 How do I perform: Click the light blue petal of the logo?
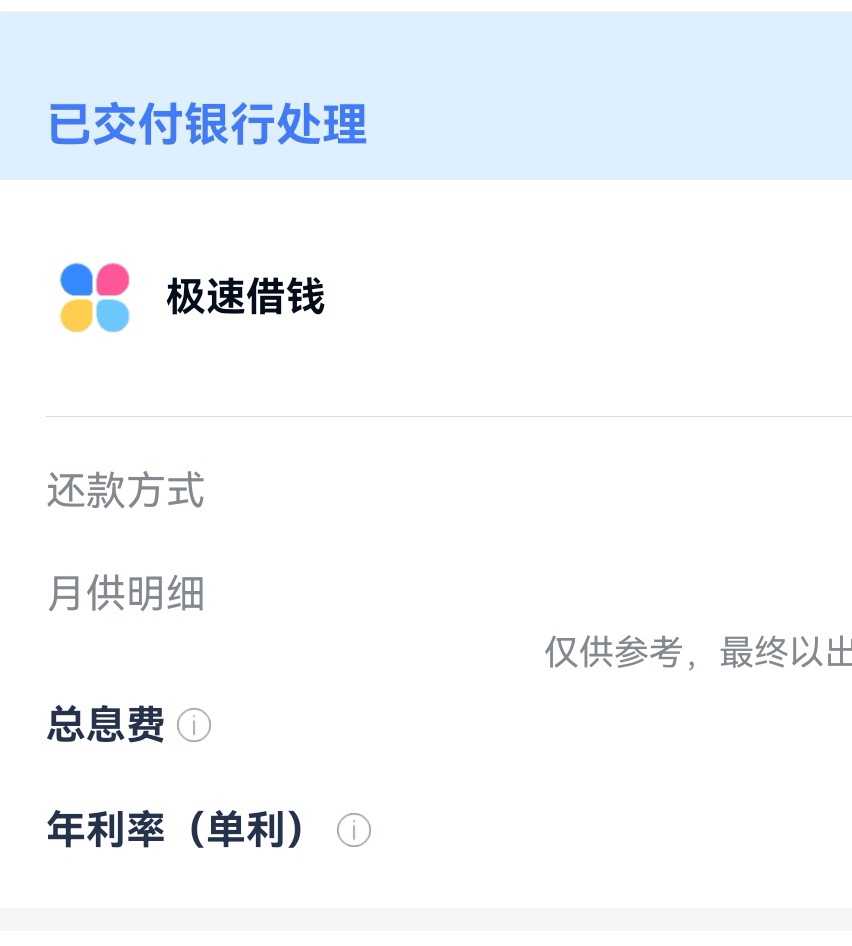[x=113, y=315]
